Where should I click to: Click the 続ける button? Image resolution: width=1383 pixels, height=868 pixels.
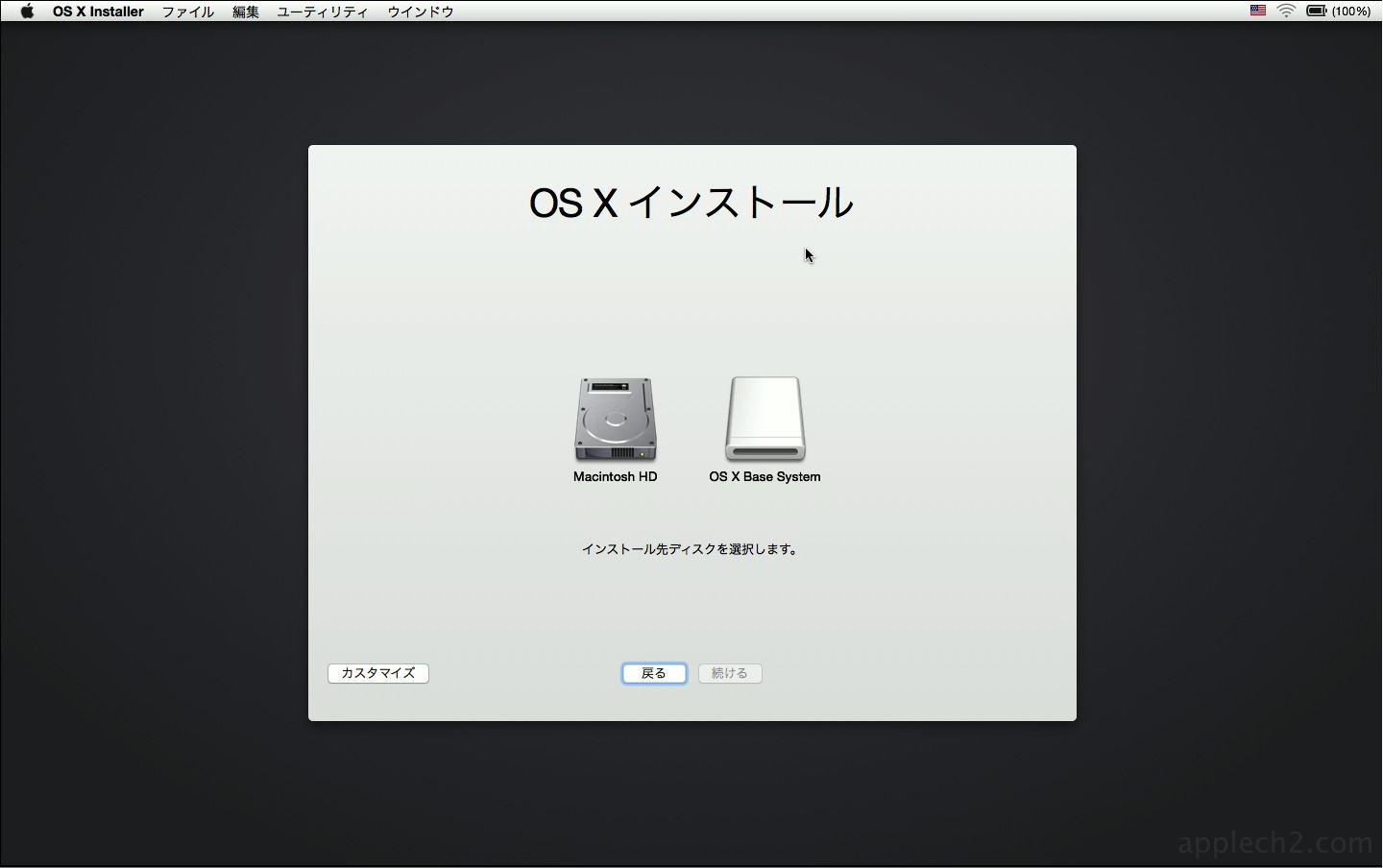(731, 673)
